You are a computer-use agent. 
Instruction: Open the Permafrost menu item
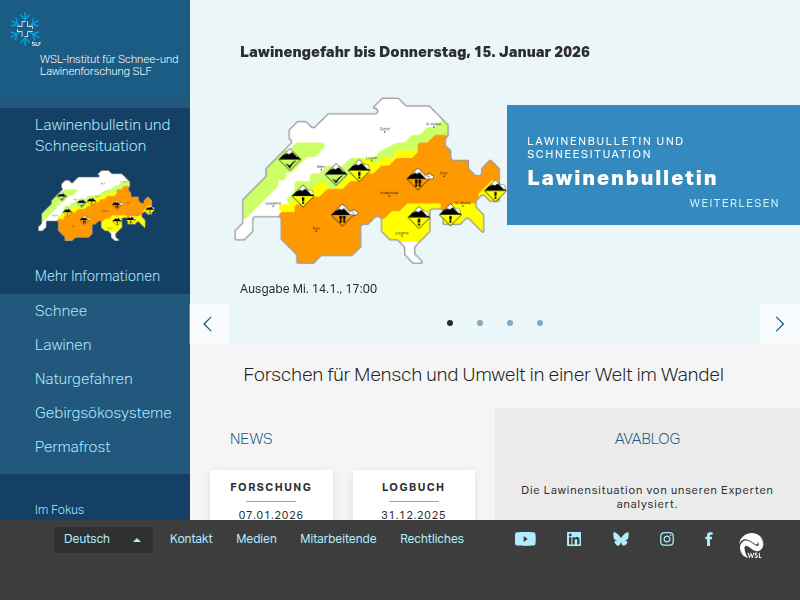pyautogui.click(x=73, y=447)
